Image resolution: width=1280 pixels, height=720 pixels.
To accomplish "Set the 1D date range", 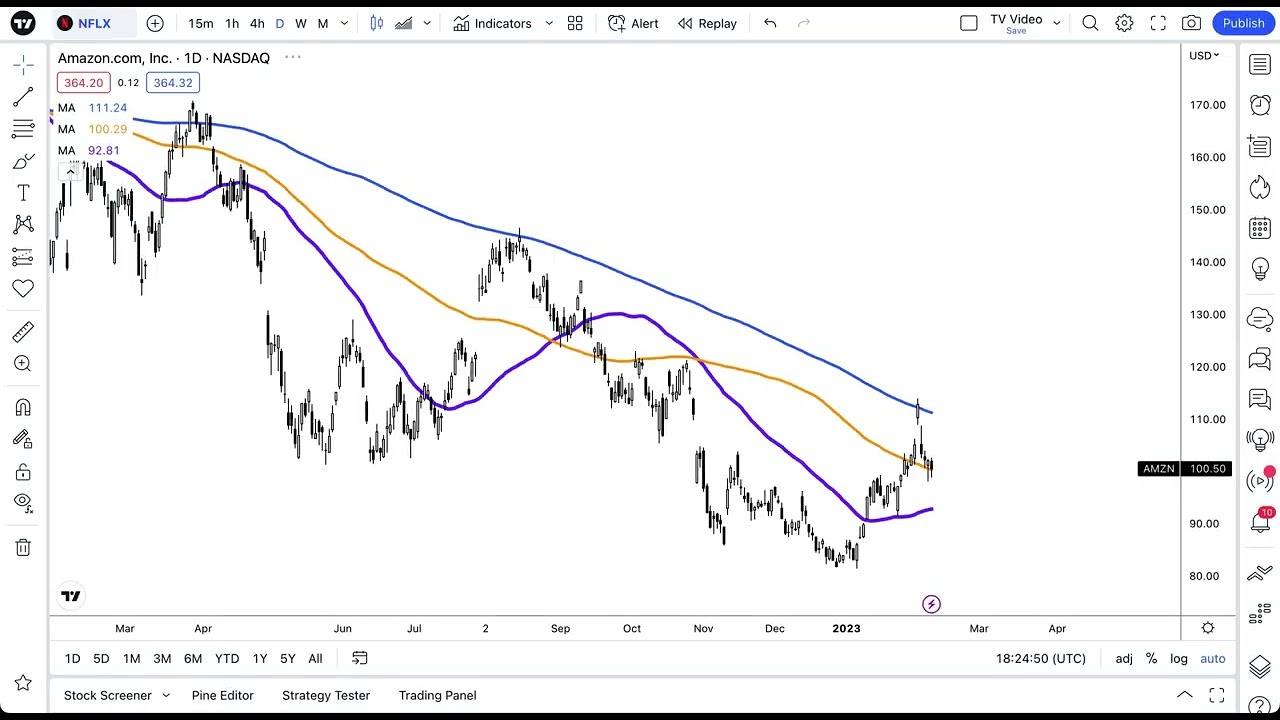I will click(73, 658).
